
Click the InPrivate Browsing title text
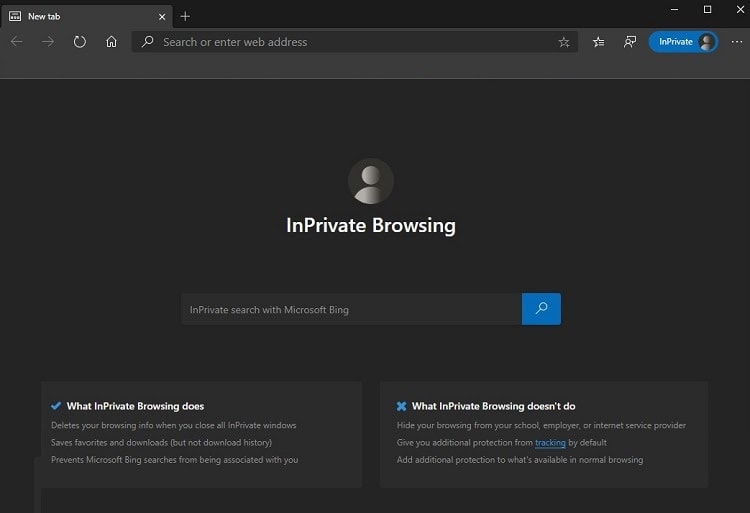[x=371, y=226]
